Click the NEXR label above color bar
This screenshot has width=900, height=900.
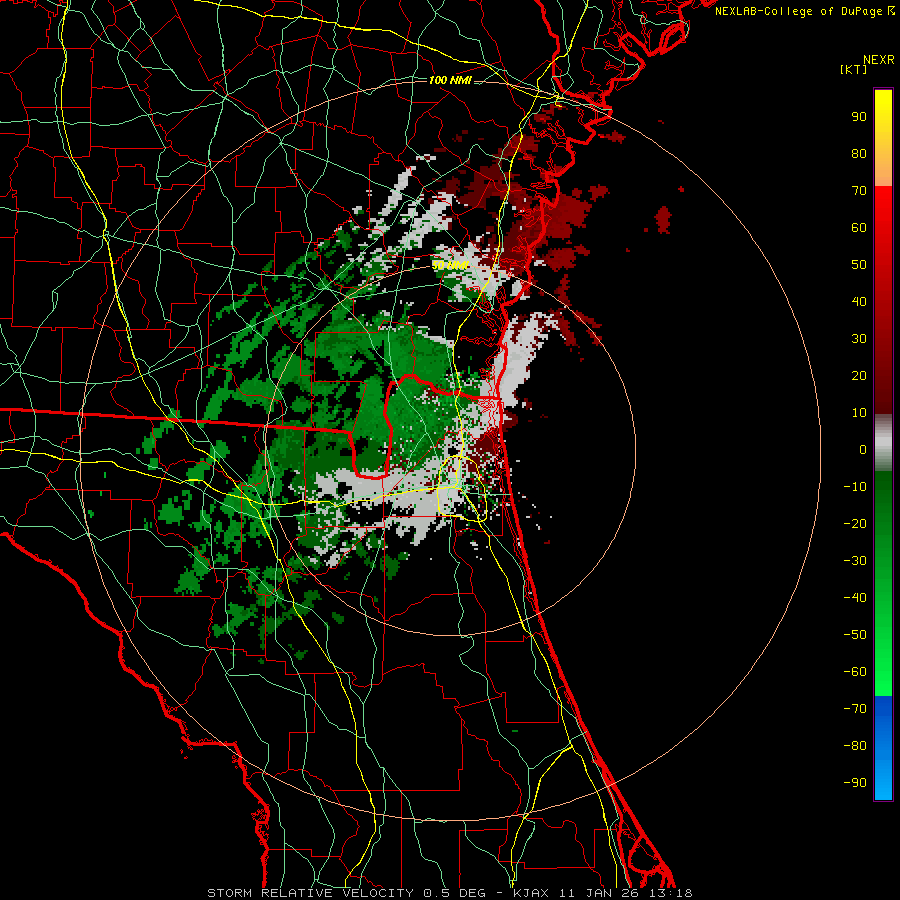[x=879, y=60]
